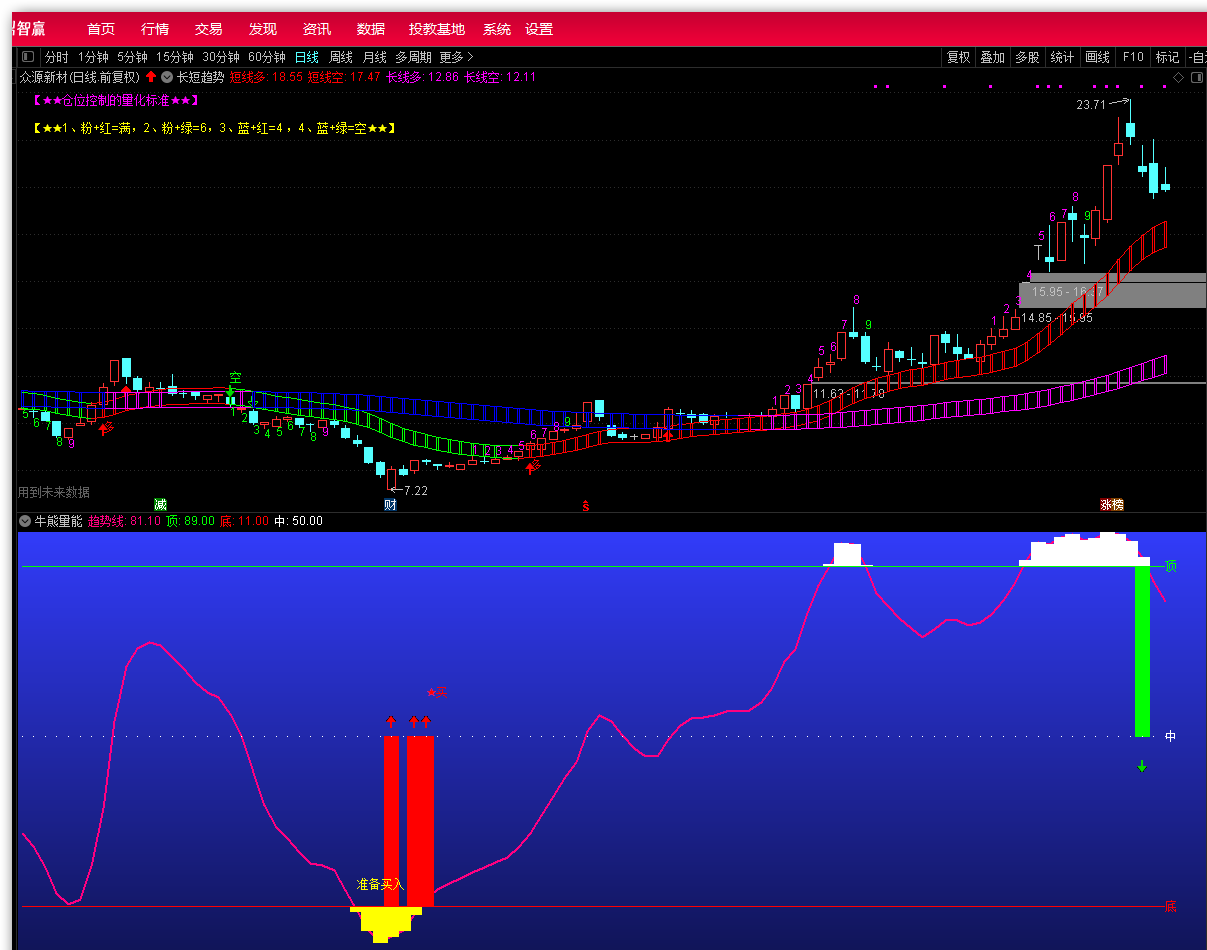
Task: Switch to 分时 intraday view
Action: (x=57, y=57)
